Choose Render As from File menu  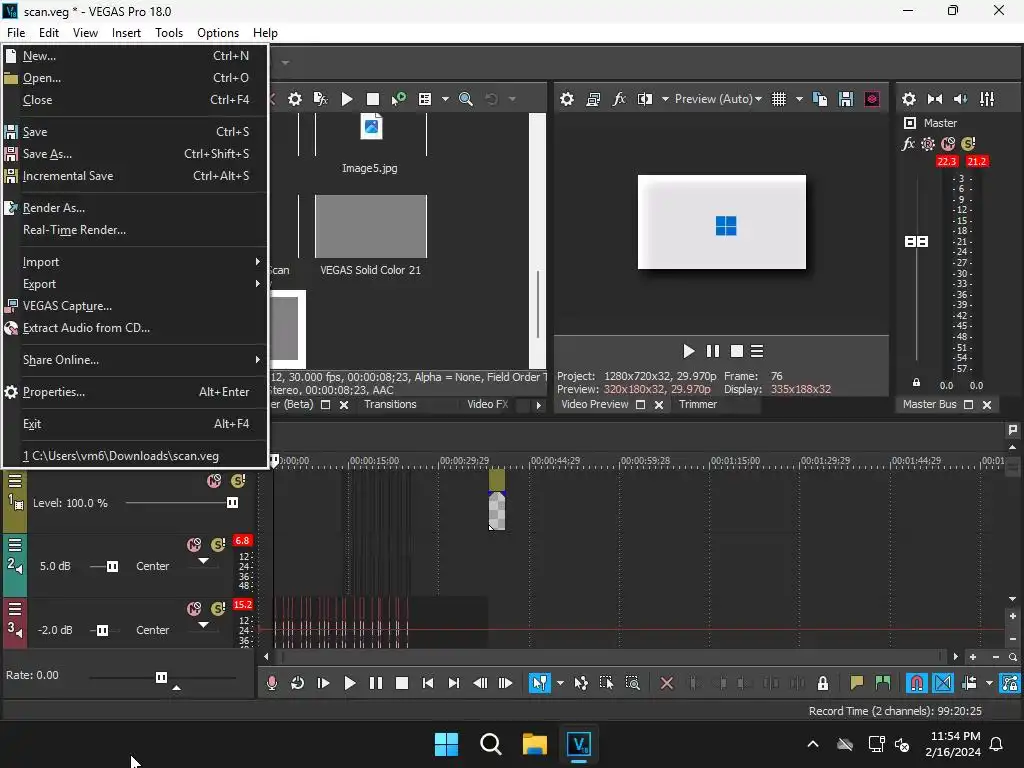(135, 208)
